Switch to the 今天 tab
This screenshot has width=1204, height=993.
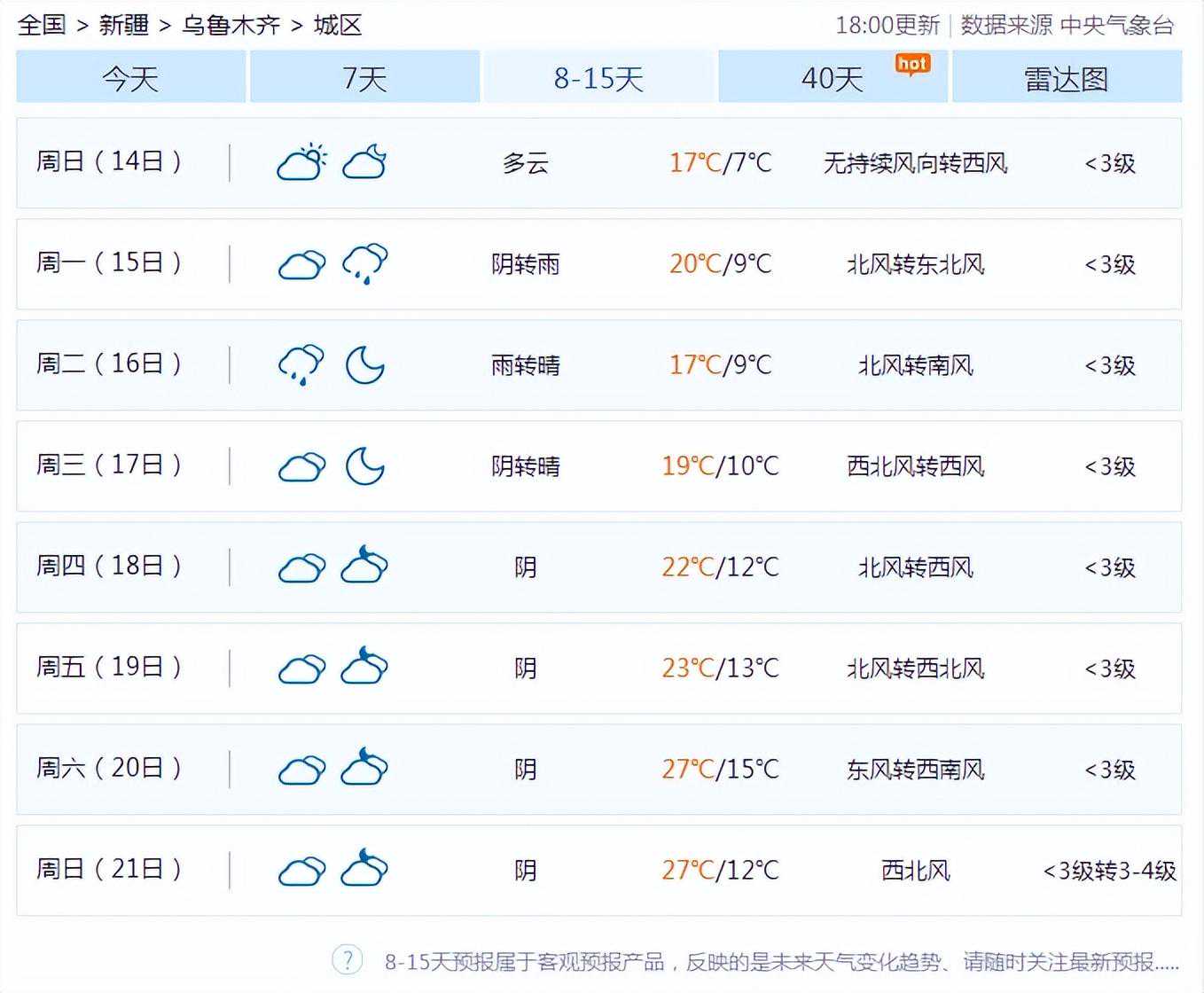point(130,79)
